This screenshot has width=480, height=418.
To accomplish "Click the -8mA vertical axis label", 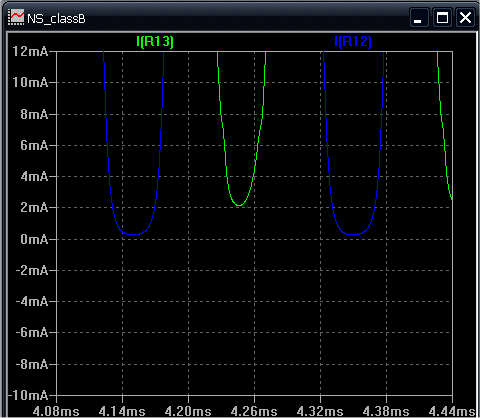I will 32,364.
